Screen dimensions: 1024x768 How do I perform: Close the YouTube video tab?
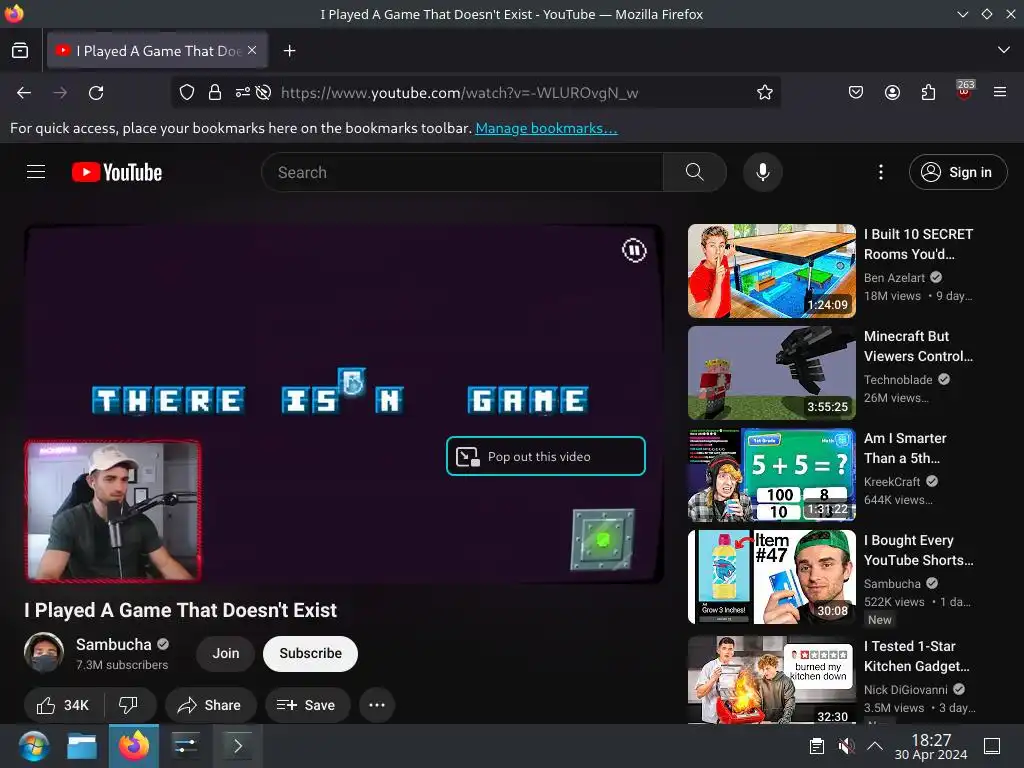point(252,50)
